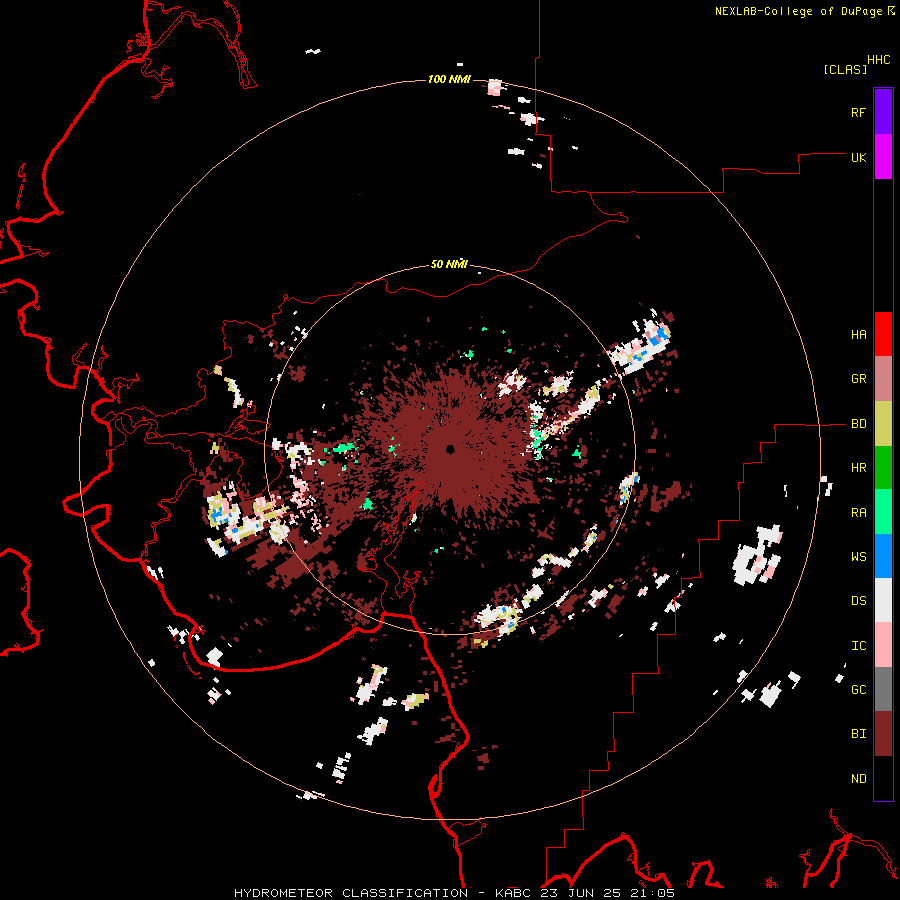900x900 pixels.
Task: Click the RF legend label
Action: tap(858, 112)
